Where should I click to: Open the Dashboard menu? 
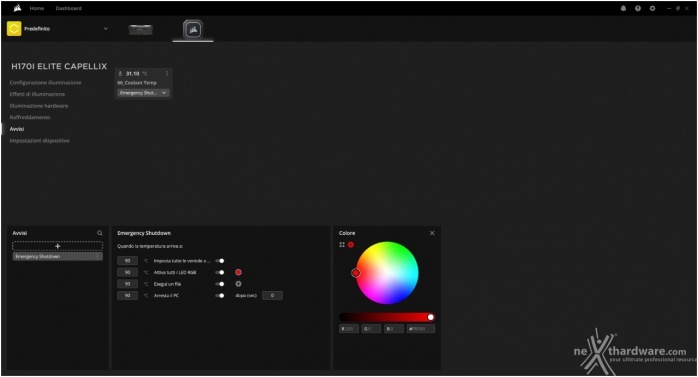[69, 8]
